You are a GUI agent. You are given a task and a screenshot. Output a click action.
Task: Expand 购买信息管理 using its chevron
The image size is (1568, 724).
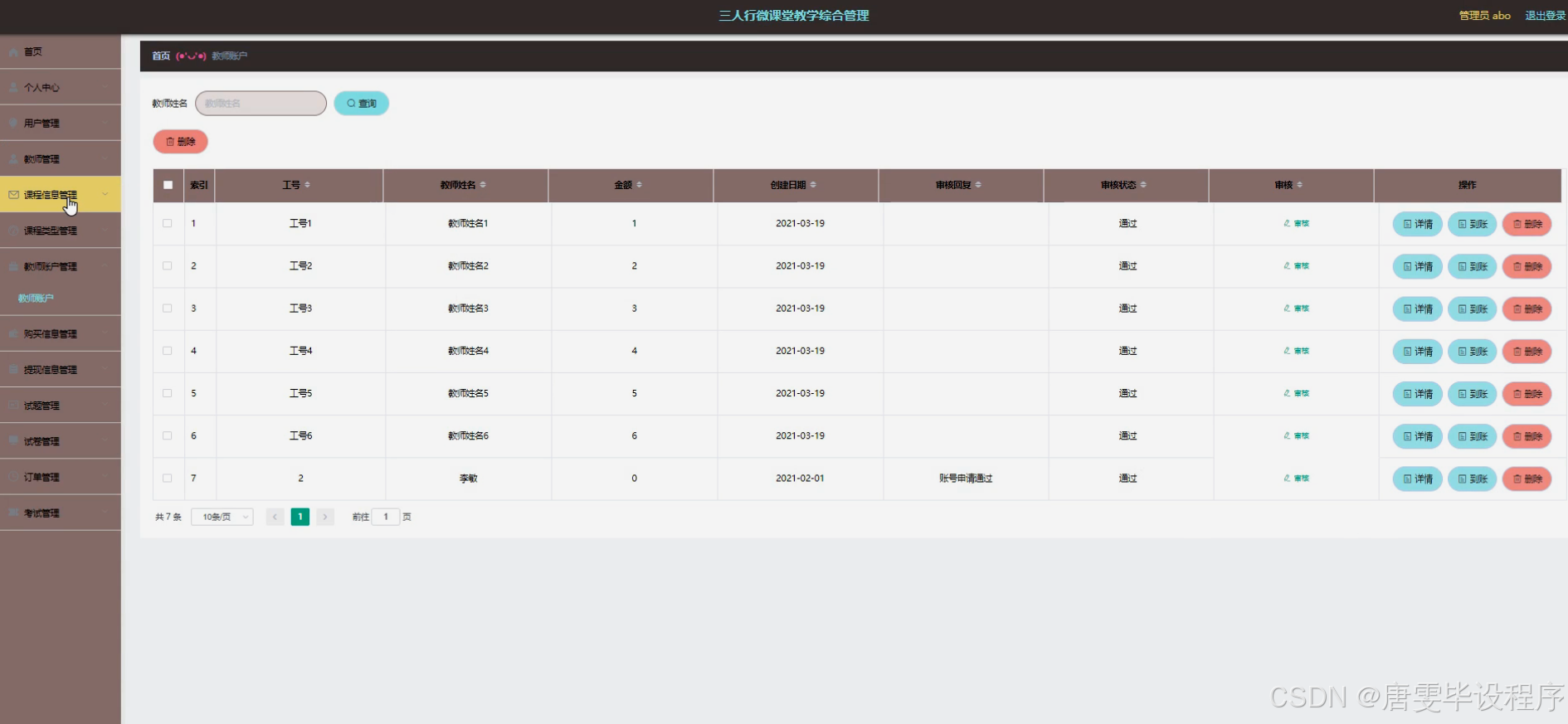pyautogui.click(x=105, y=333)
